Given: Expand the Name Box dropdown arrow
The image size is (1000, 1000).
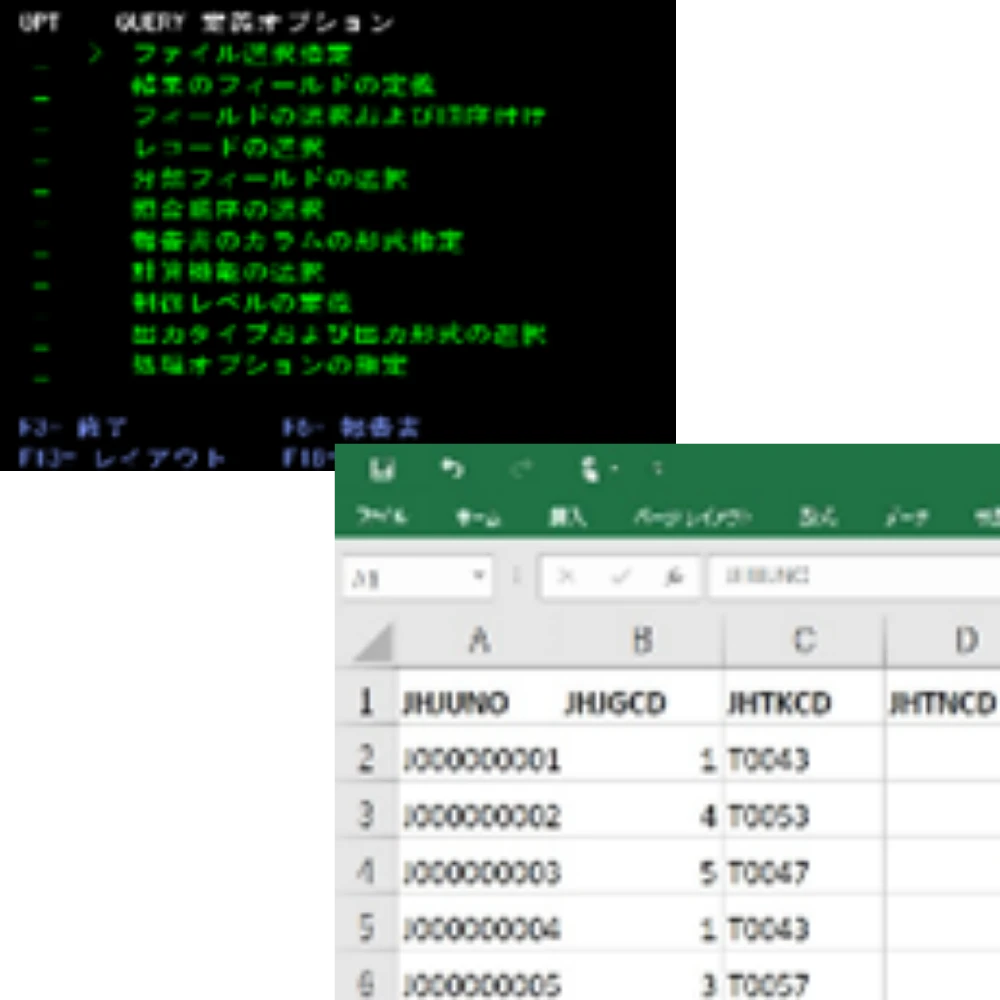Looking at the screenshot, I should coord(480,577).
